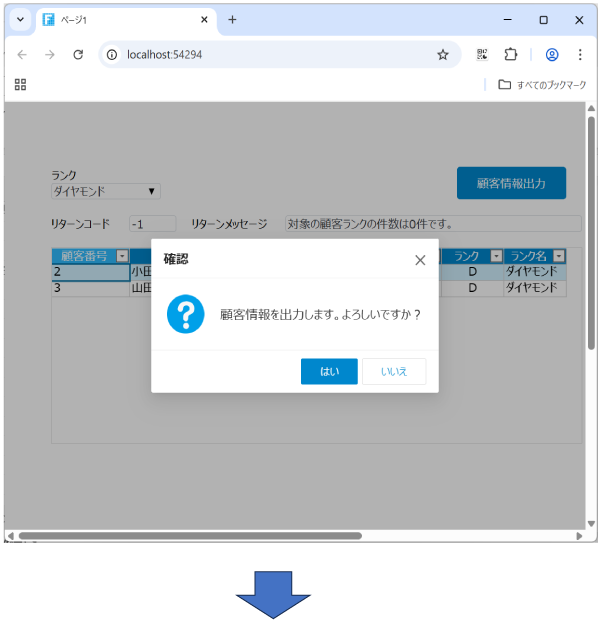The image size is (600, 623).
Task: Click the scroll up arrow
Action: (x=591, y=108)
